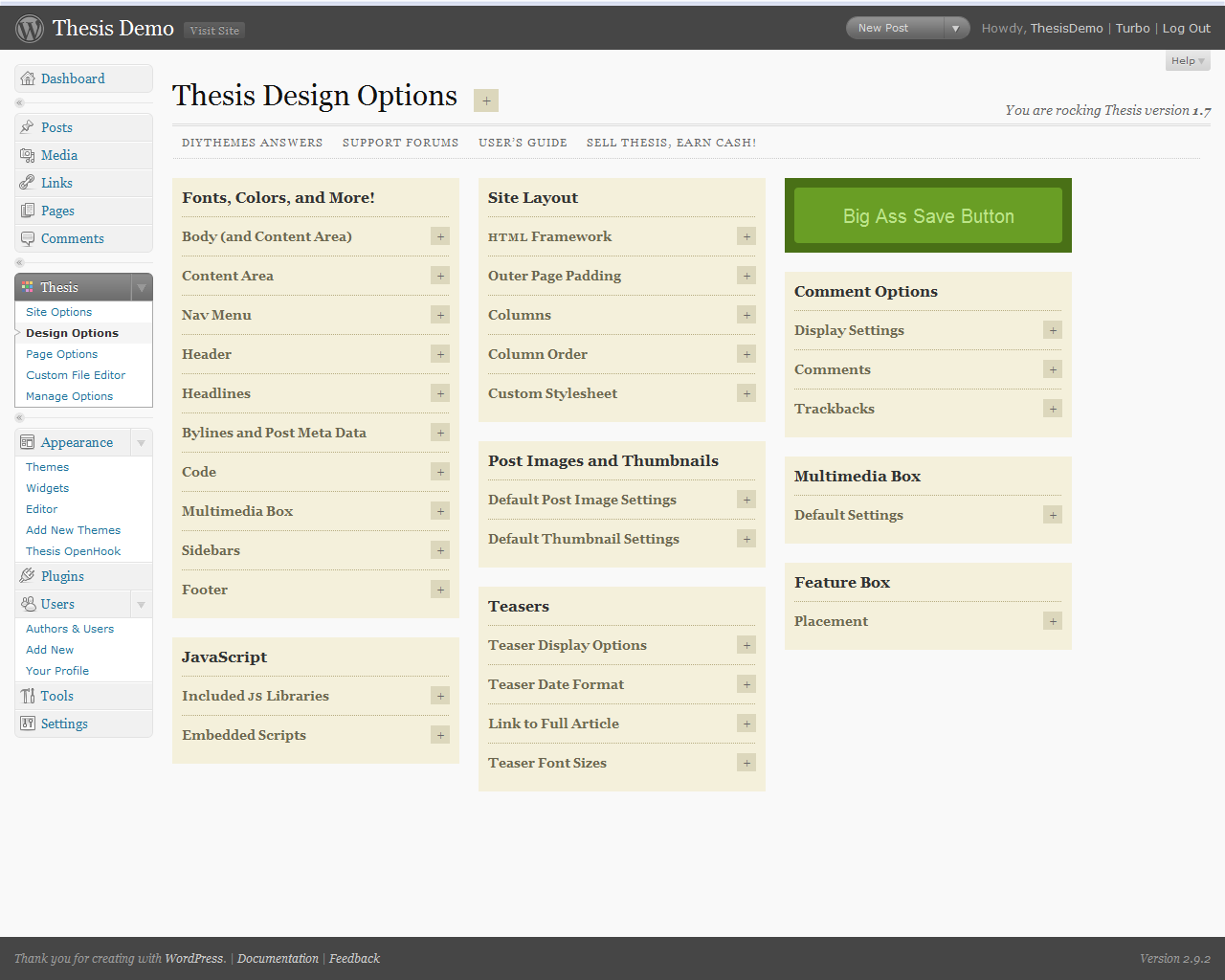1225x980 pixels.
Task: Click the Settings icon in sidebar
Action: click(28, 724)
